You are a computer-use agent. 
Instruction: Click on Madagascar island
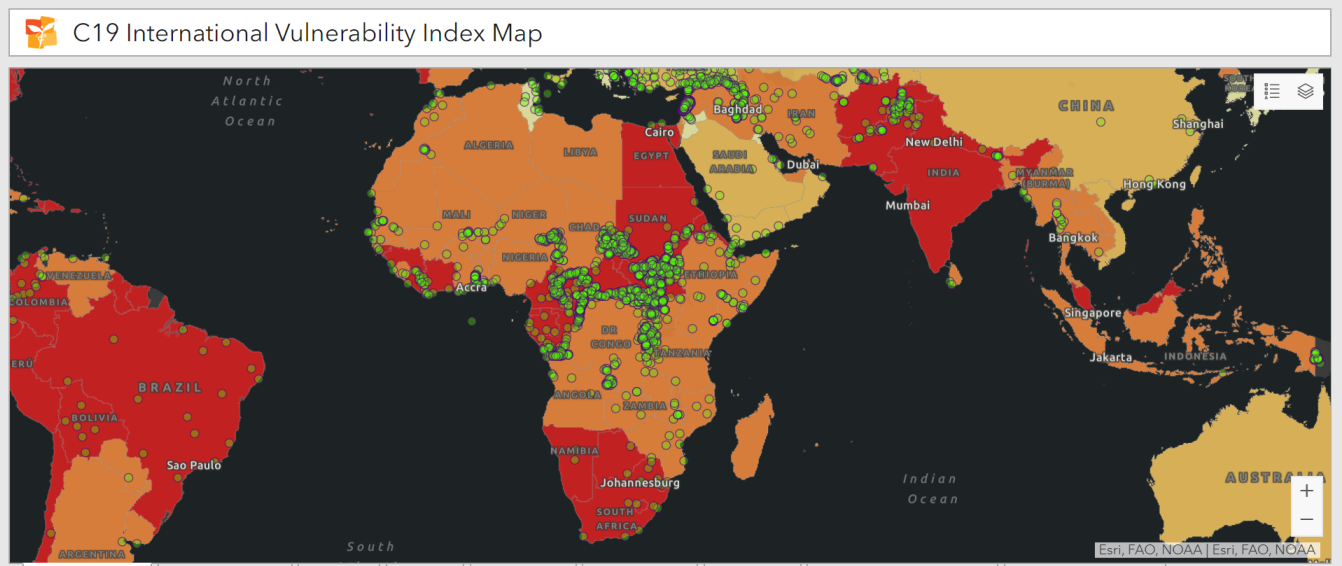click(x=753, y=435)
